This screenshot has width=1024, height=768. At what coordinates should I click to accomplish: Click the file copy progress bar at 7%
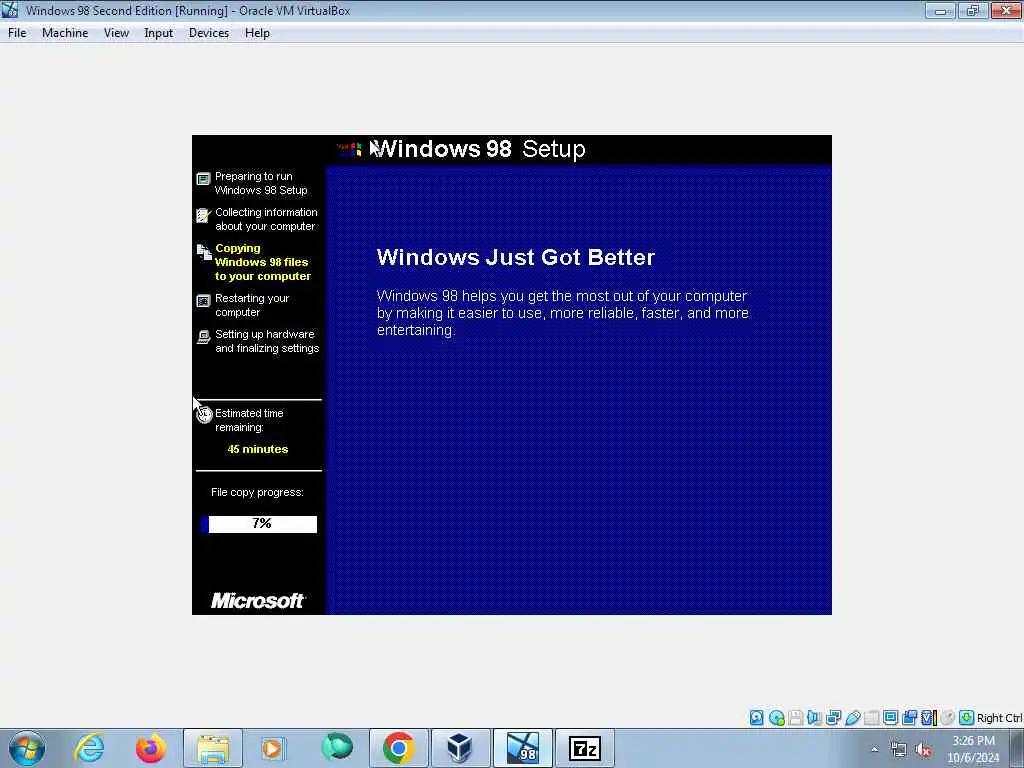pyautogui.click(x=259, y=524)
